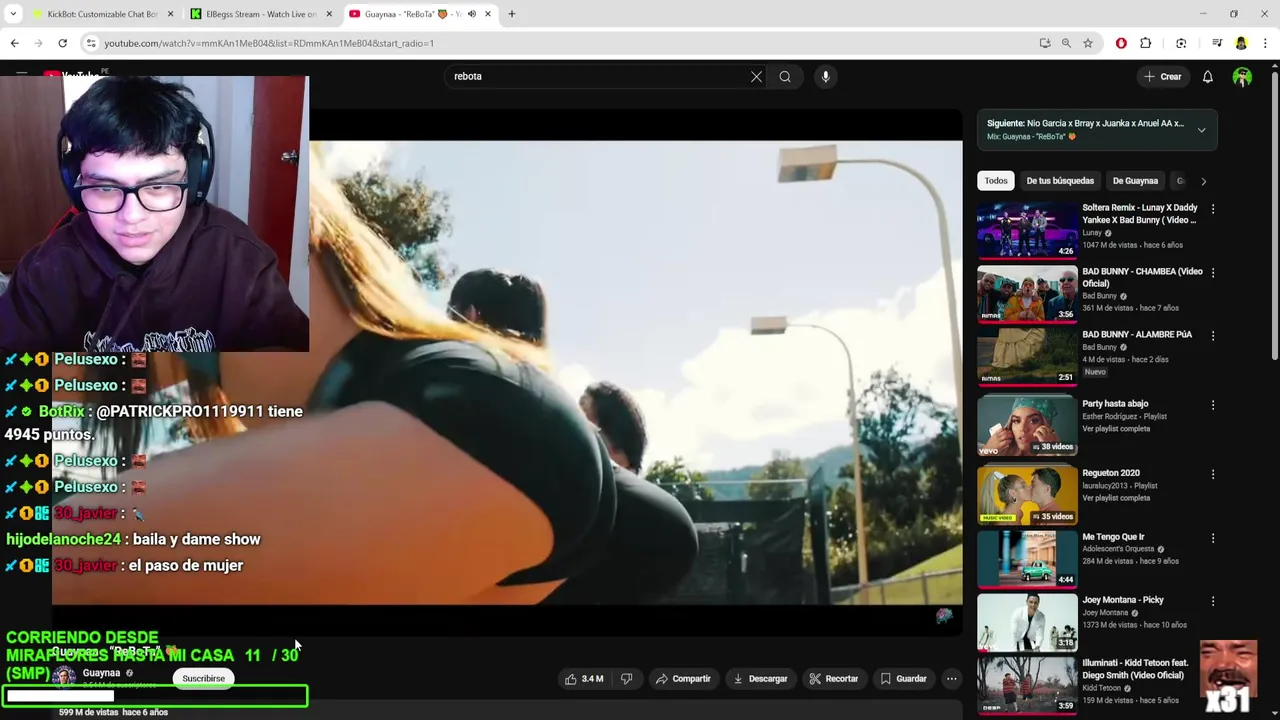The width and height of the screenshot is (1280, 720).
Task: Open Joey Montana Picky thumbnail
Action: pos(1027,622)
